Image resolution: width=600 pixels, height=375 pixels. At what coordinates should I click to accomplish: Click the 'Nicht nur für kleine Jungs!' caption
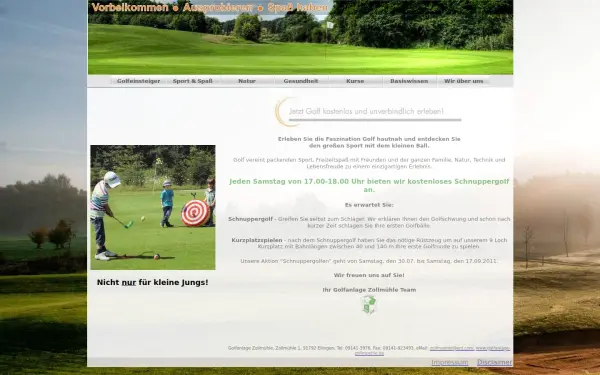pyautogui.click(x=153, y=282)
